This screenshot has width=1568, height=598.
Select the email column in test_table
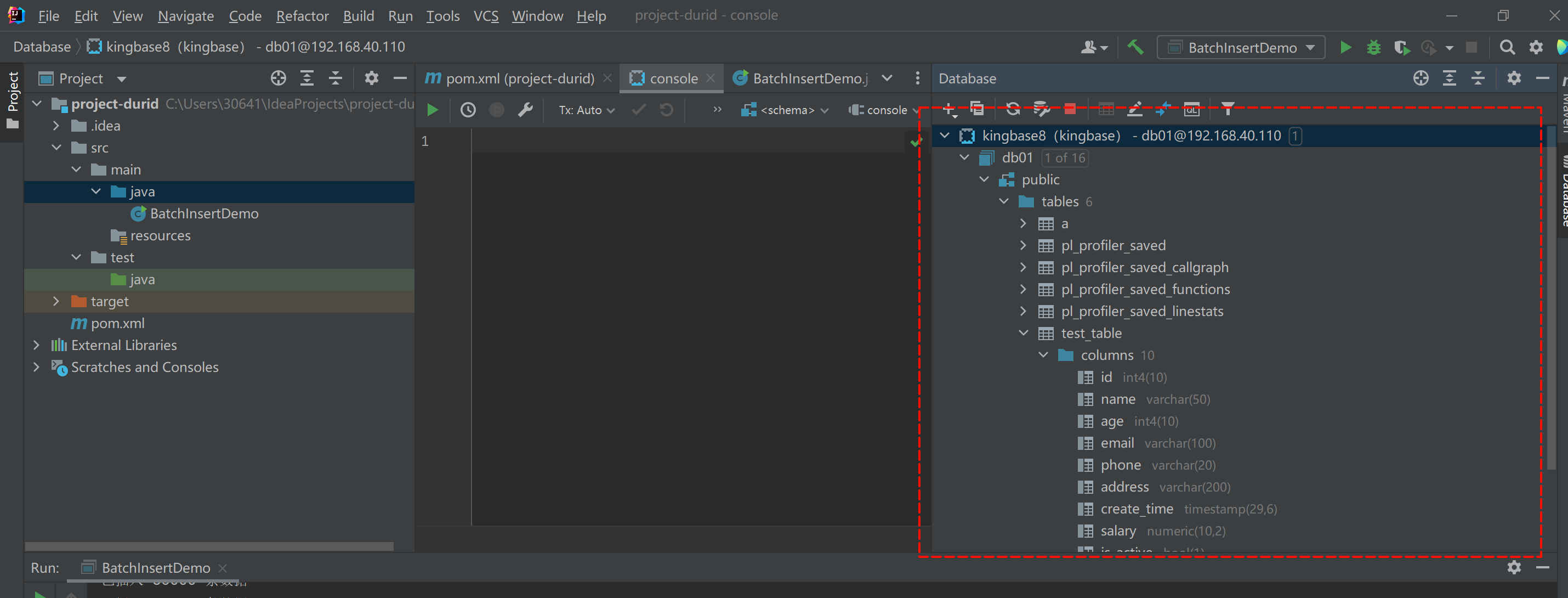(x=1116, y=443)
